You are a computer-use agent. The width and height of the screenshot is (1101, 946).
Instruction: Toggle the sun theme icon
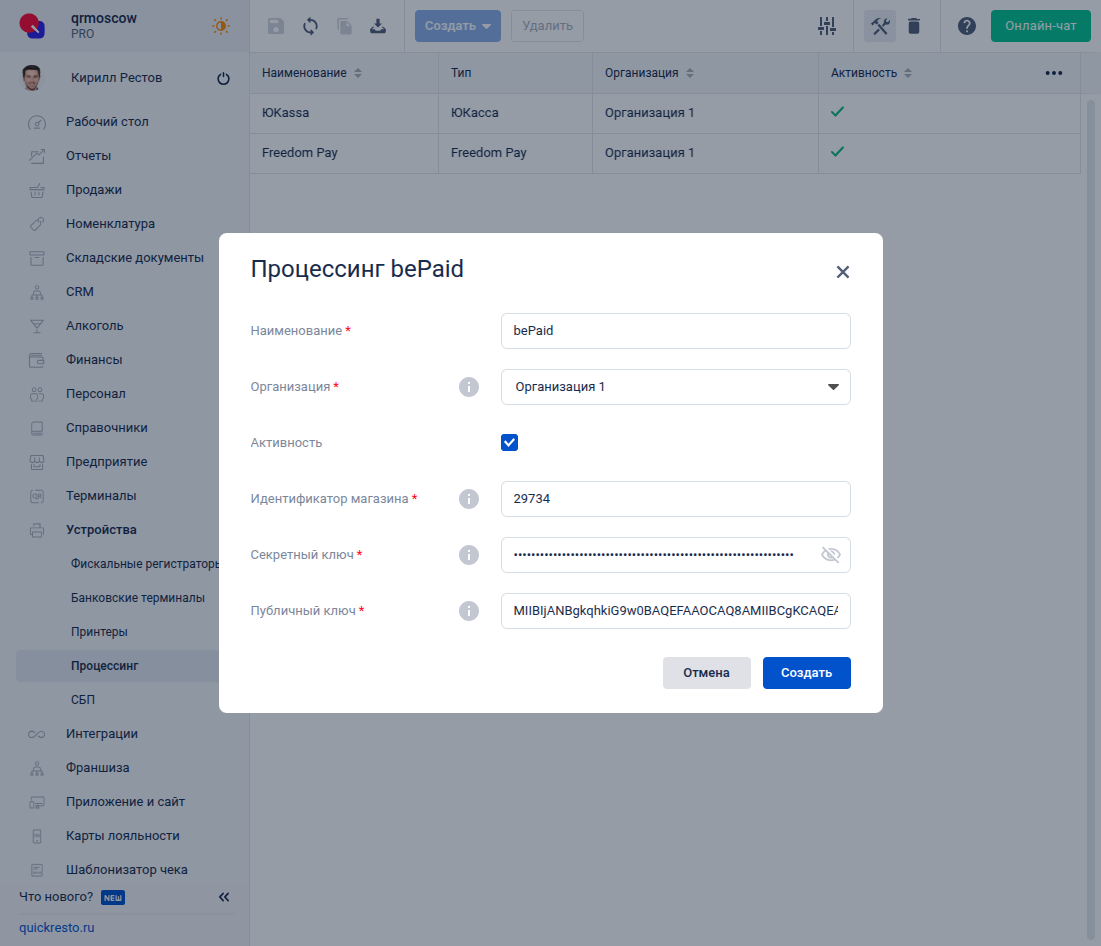[221, 26]
